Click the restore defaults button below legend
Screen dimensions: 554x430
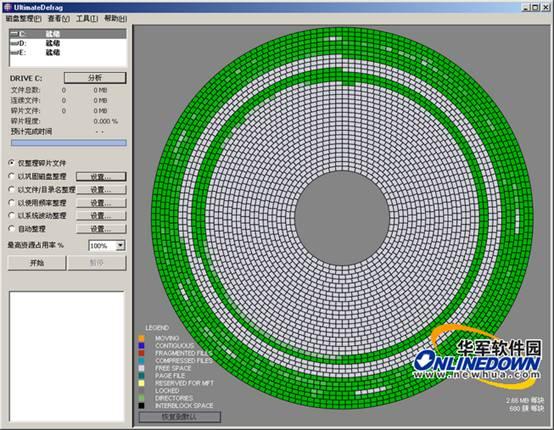pyautogui.click(x=180, y=417)
